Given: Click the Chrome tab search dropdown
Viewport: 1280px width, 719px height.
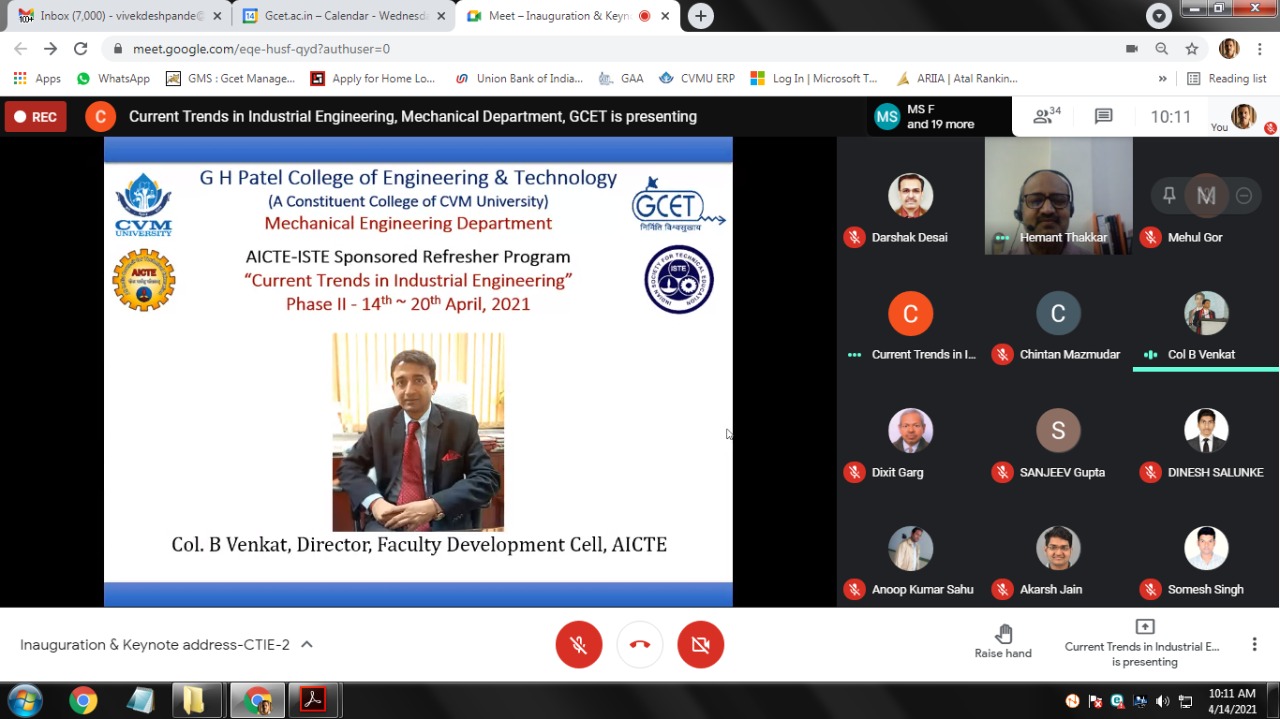Looking at the screenshot, I should pyautogui.click(x=1159, y=16).
